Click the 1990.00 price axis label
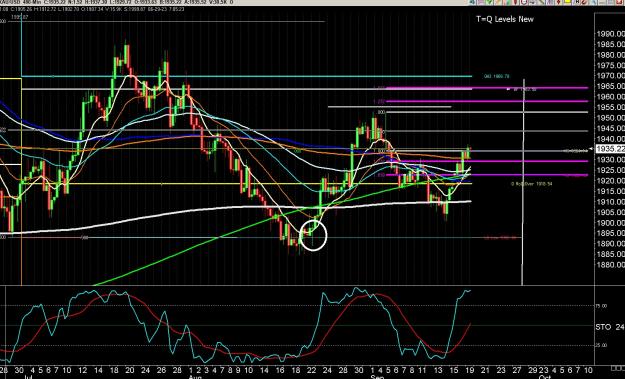625x379 pixels. pos(610,34)
